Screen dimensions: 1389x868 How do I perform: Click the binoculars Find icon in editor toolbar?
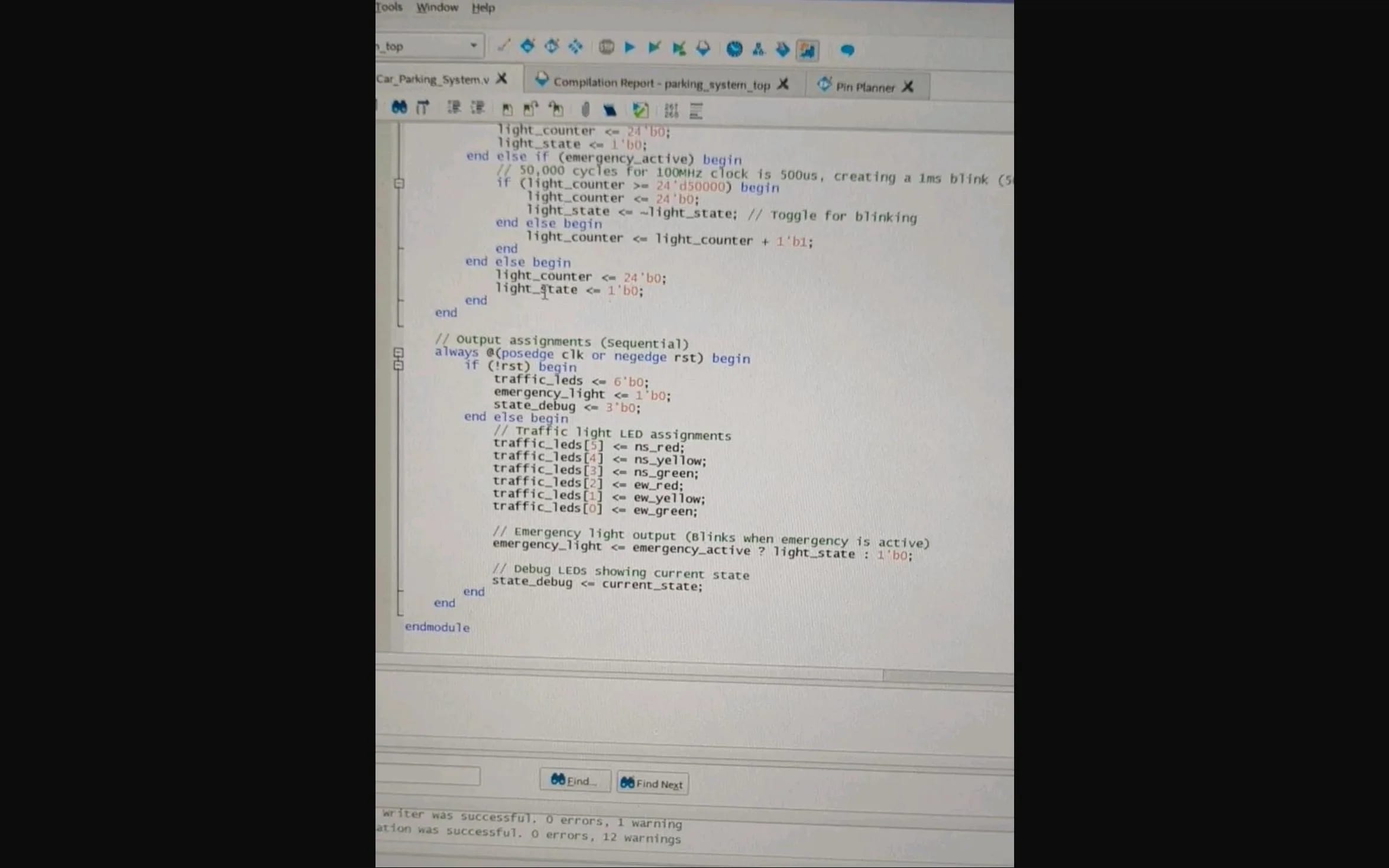[399, 107]
